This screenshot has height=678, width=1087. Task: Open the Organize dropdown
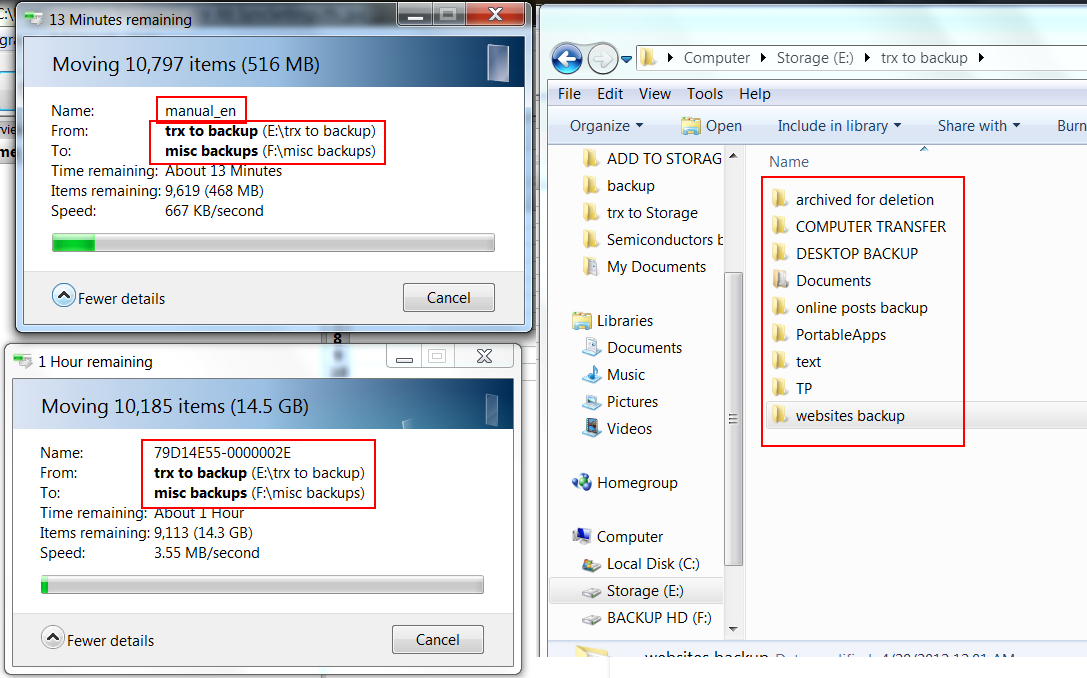[x=607, y=126]
